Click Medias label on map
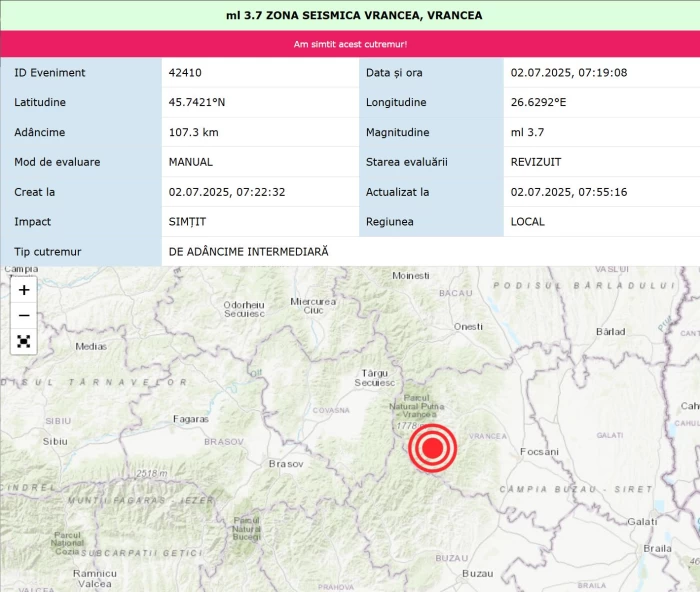Viewport: 700px width, 592px height. pos(91,346)
